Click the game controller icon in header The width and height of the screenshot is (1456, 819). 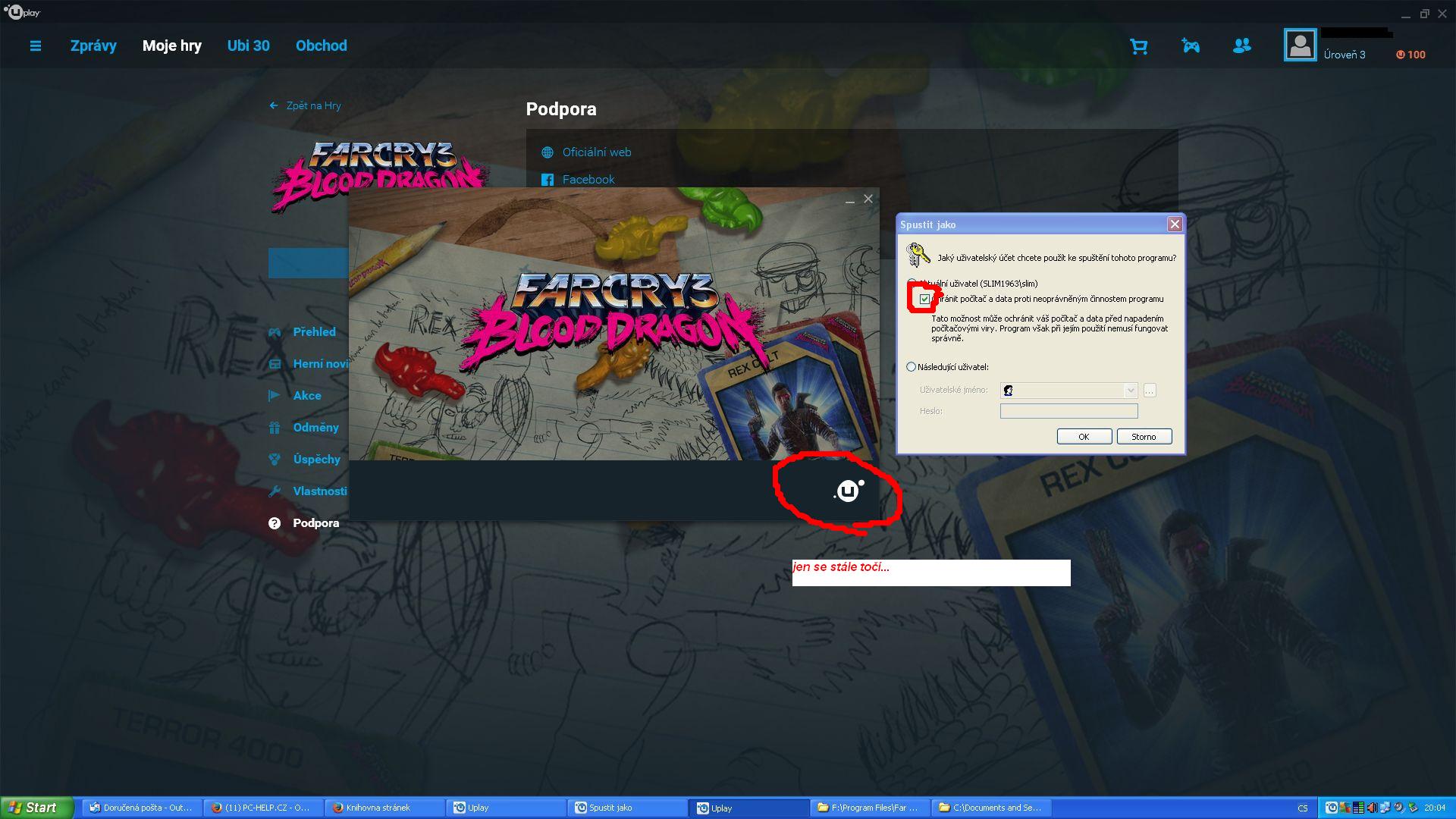[1191, 47]
